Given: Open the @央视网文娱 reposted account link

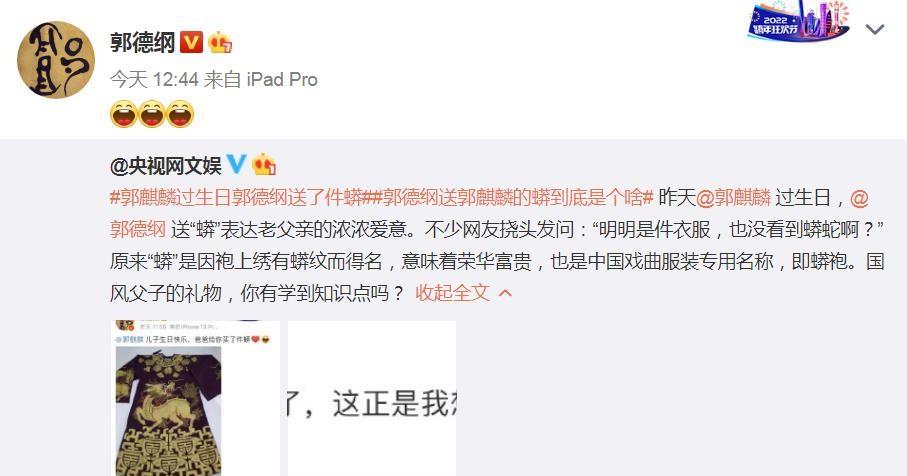Looking at the screenshot, I should 165,166.
